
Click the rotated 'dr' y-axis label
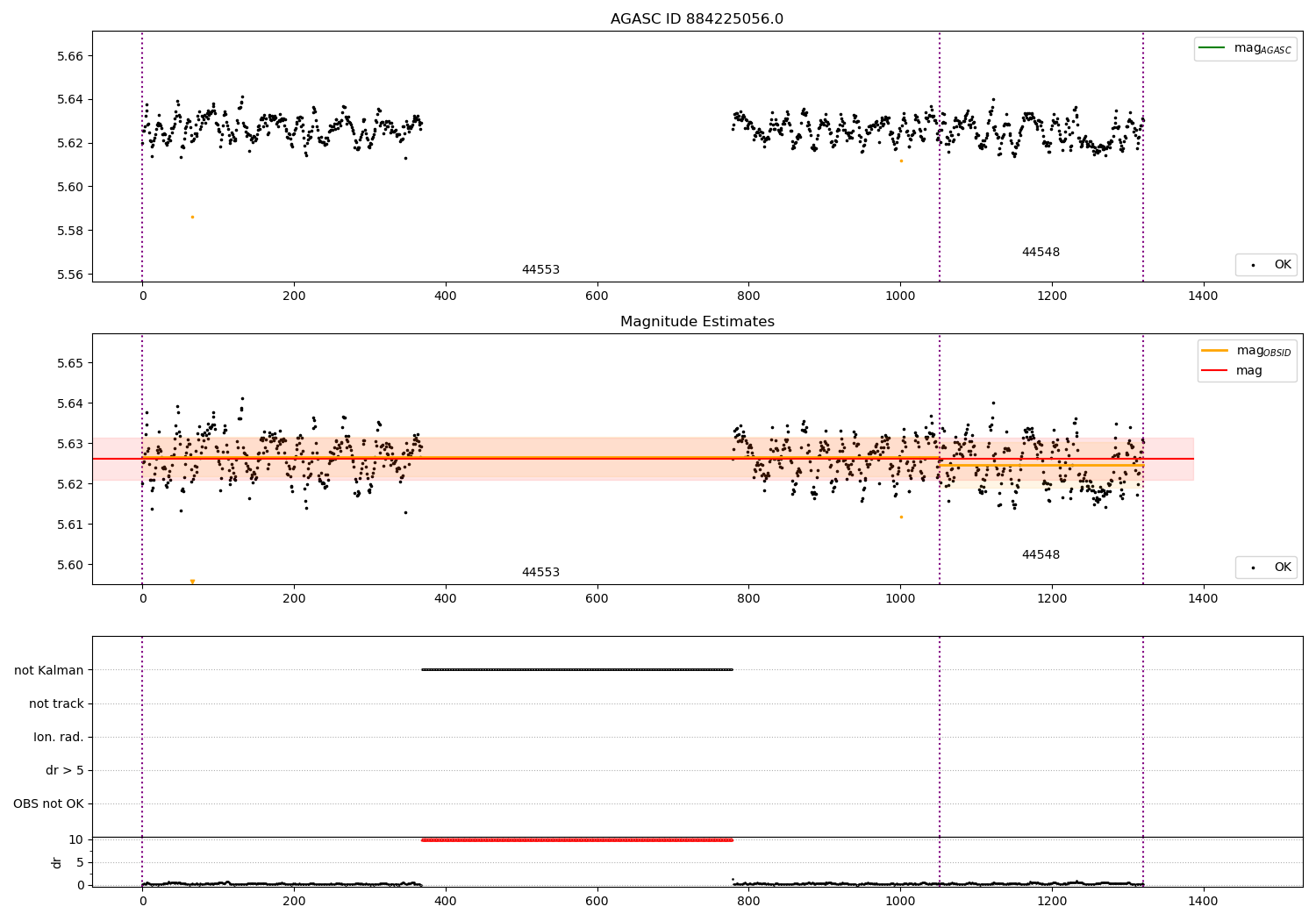pos(57,862)
